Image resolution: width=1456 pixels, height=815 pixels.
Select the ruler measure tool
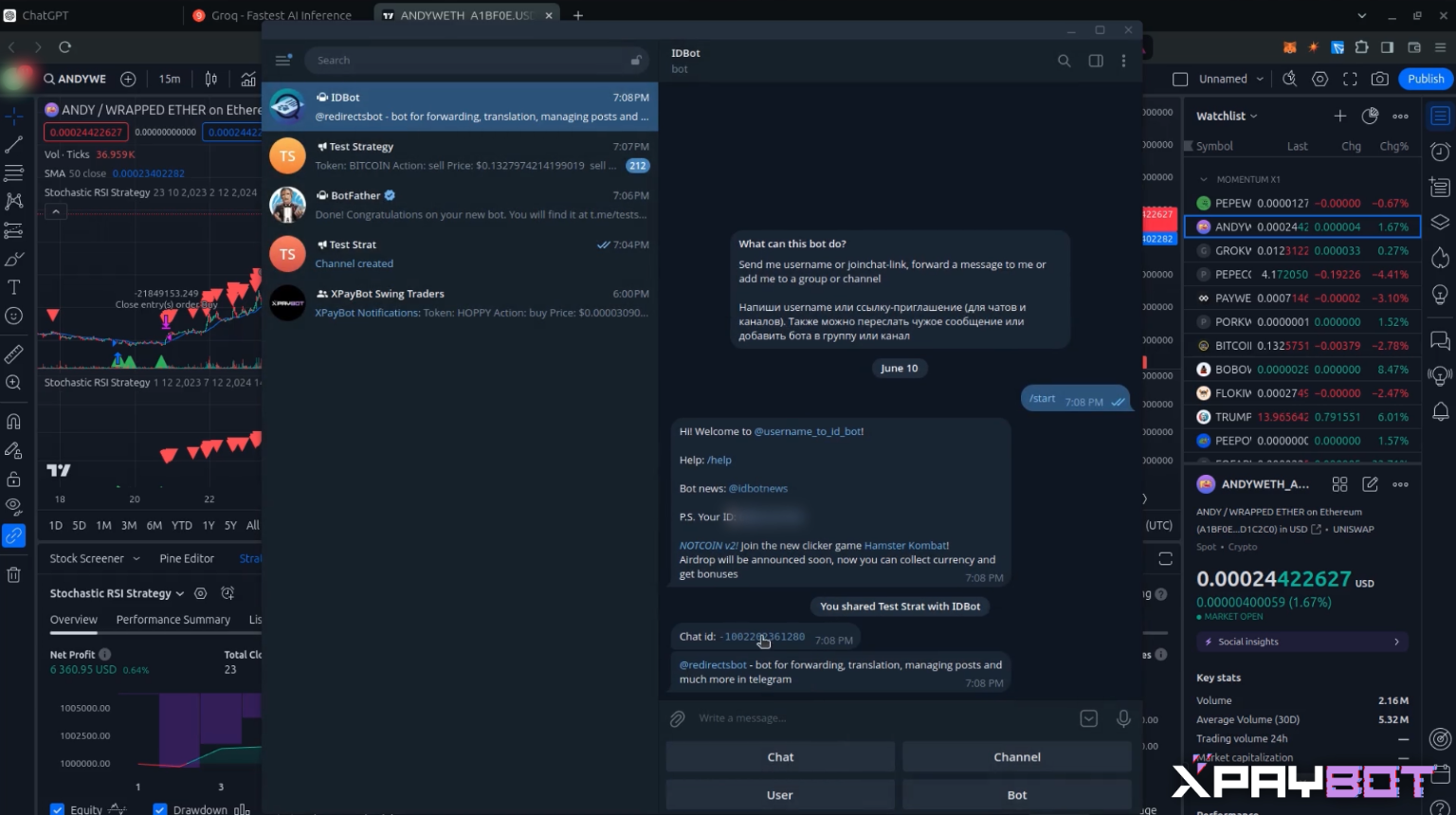[13, 354]
